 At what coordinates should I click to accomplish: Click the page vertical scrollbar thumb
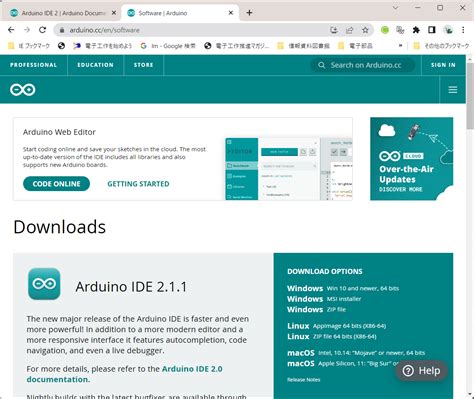tap(470, 95)
